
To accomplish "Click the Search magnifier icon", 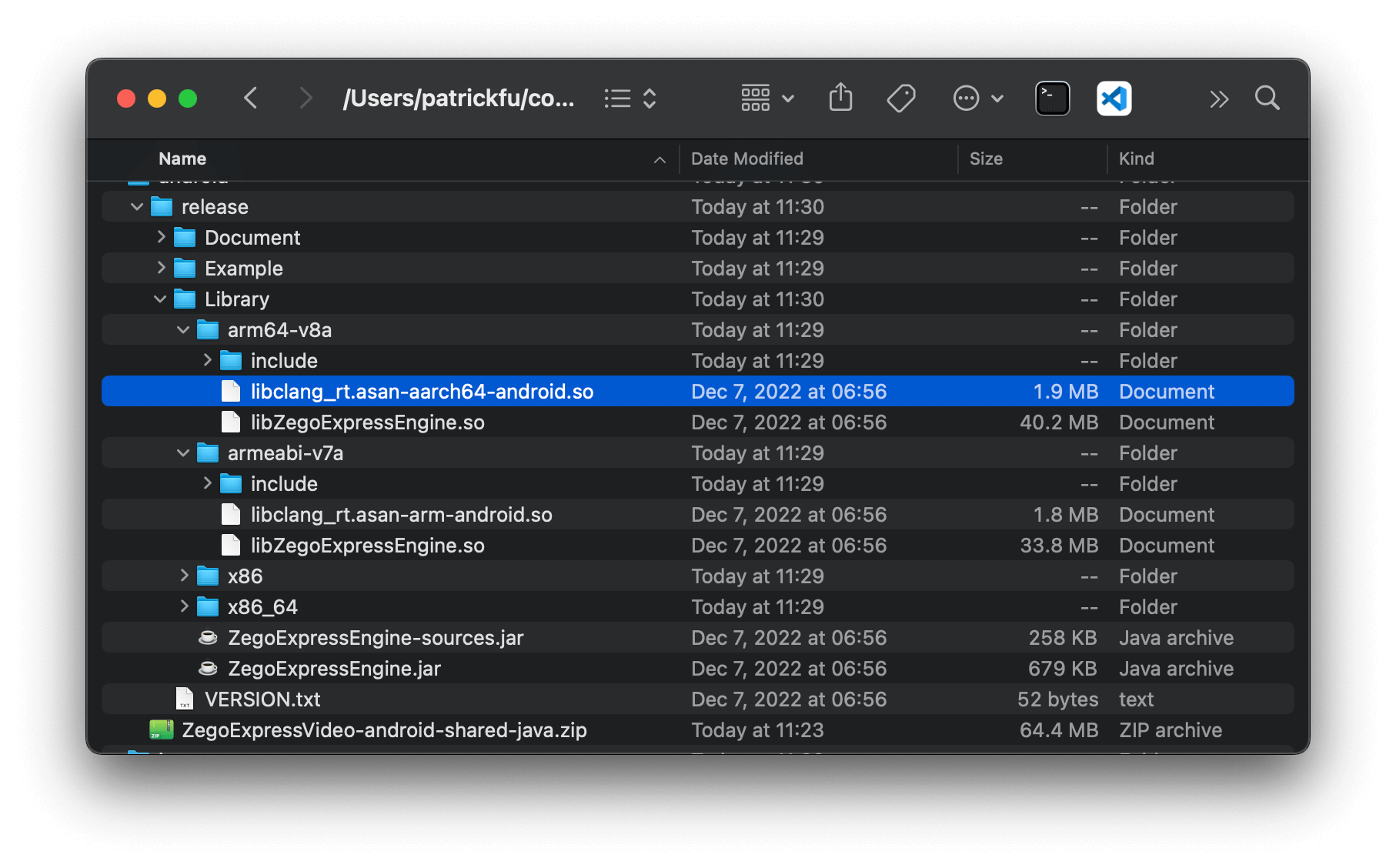I will [1267, 98].
